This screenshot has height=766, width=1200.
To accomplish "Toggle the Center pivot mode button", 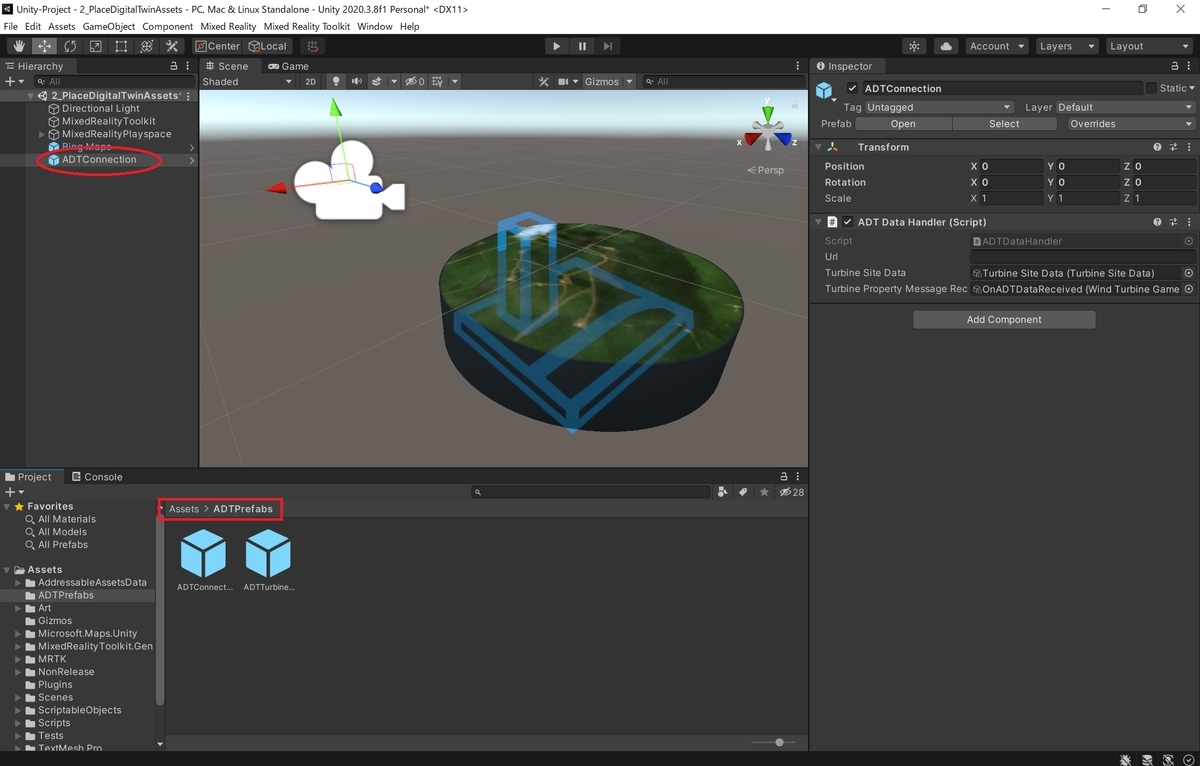I will pos(218,46).
